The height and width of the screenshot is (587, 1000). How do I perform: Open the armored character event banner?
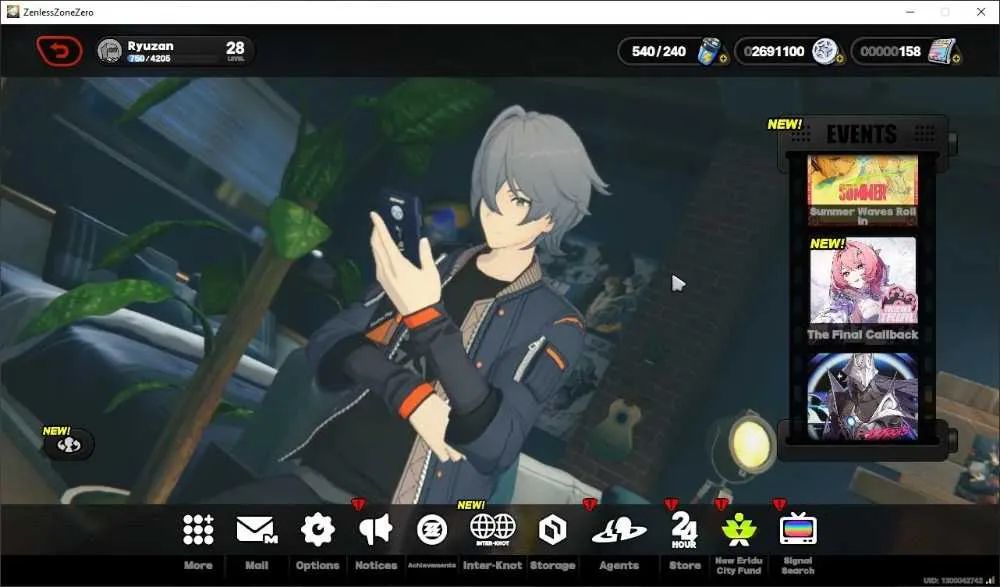[x=862, y=396]
